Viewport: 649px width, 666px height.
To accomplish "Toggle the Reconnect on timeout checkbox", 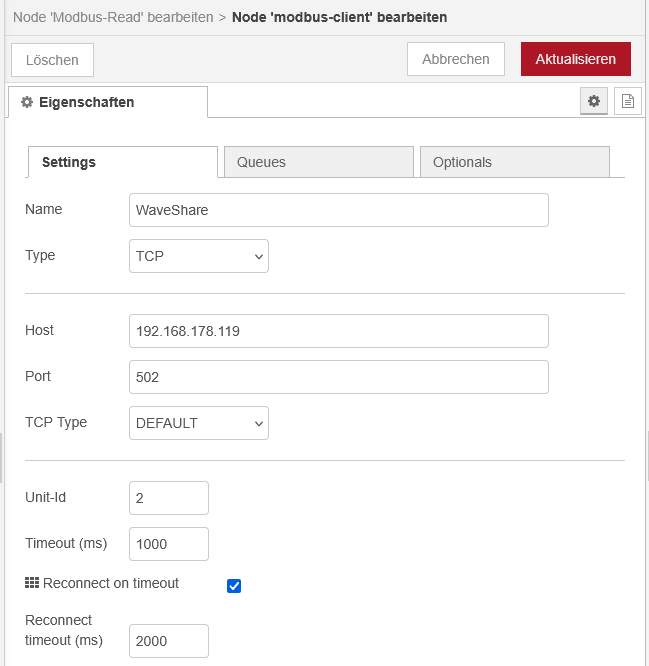I will [234, 585].
